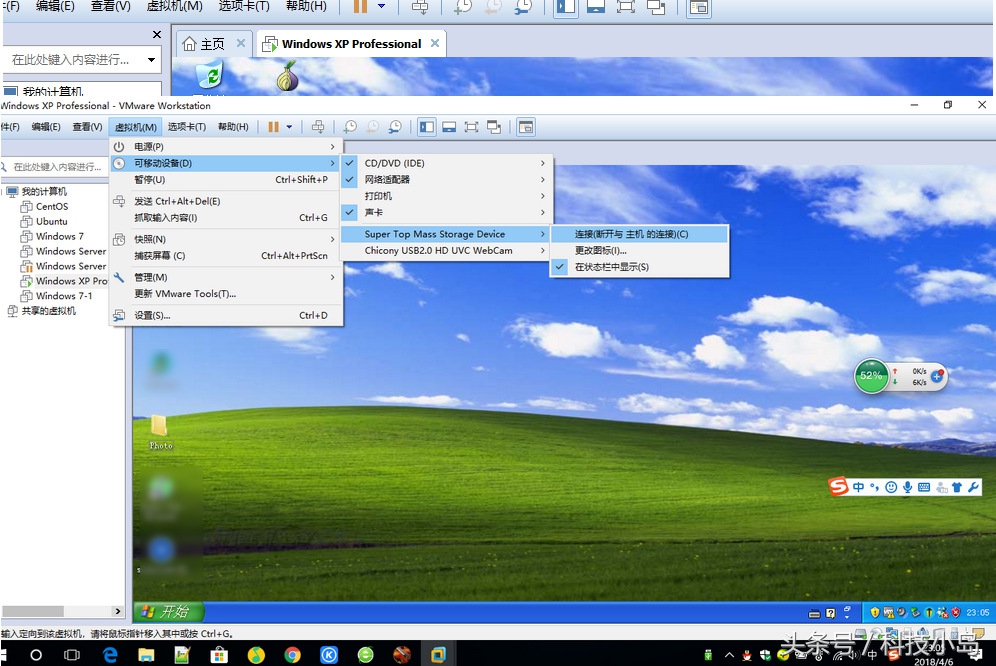Open Google Chrome from Windows taskbar

pyautogui.click(x=292, y=655)
